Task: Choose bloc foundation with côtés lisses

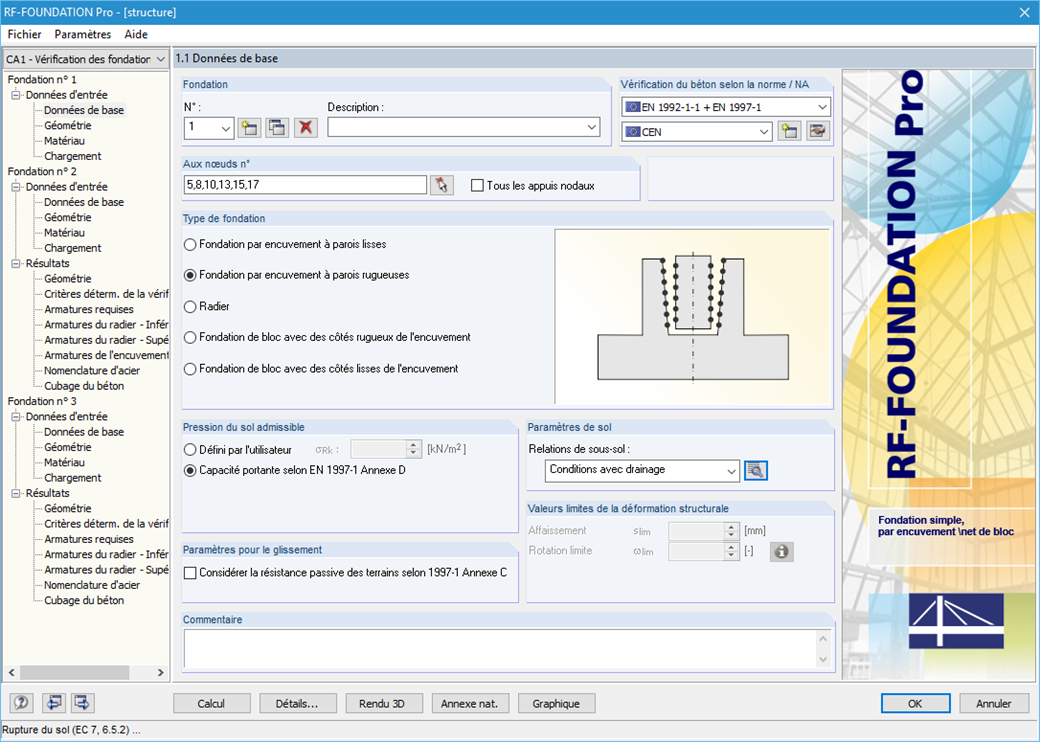Action: click(190, 369)
